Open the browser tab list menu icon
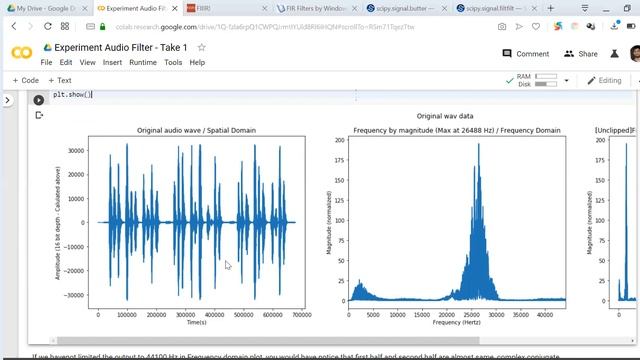Viewport: 640px width, 360px height. (x=585, y=8)
